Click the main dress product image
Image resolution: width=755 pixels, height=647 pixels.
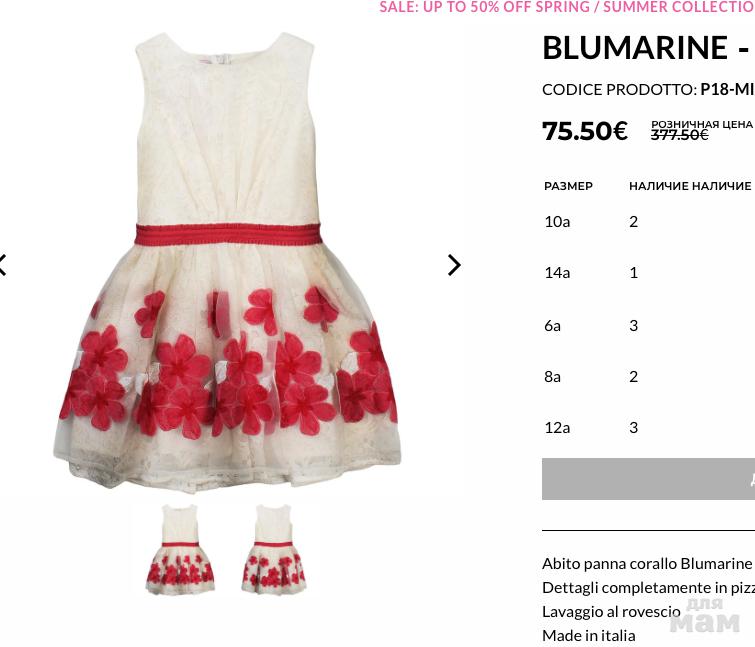(x=227, y=262)
